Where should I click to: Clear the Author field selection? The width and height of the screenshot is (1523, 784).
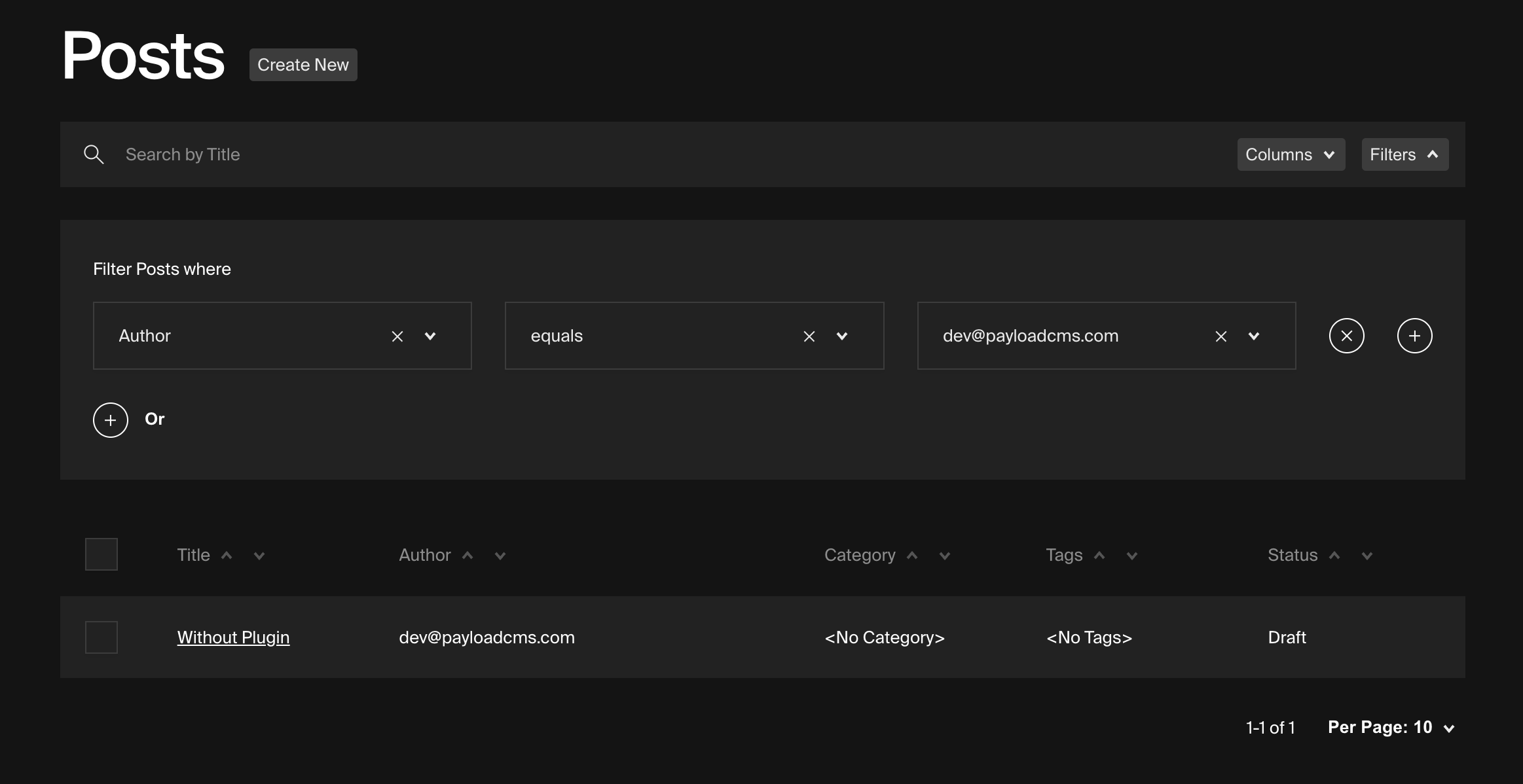[x=397, y=336]
